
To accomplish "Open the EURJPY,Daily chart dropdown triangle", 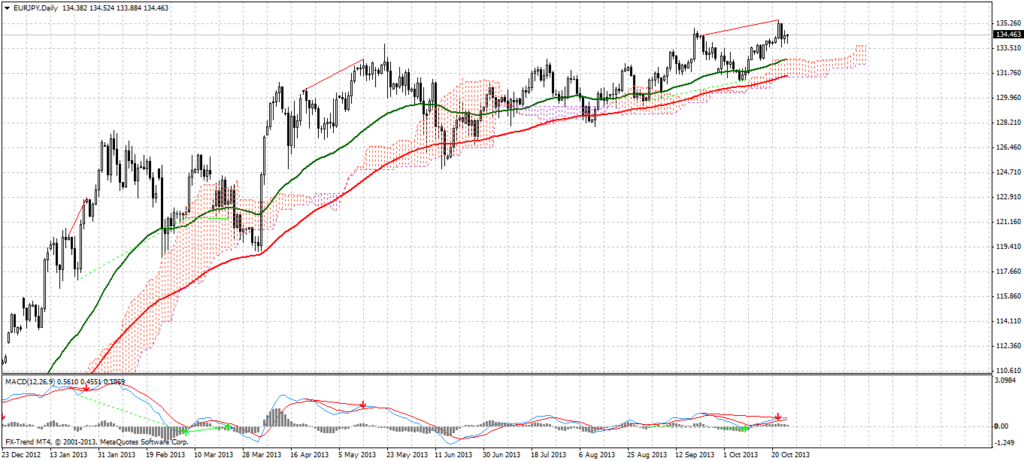I will coord(7,6).
